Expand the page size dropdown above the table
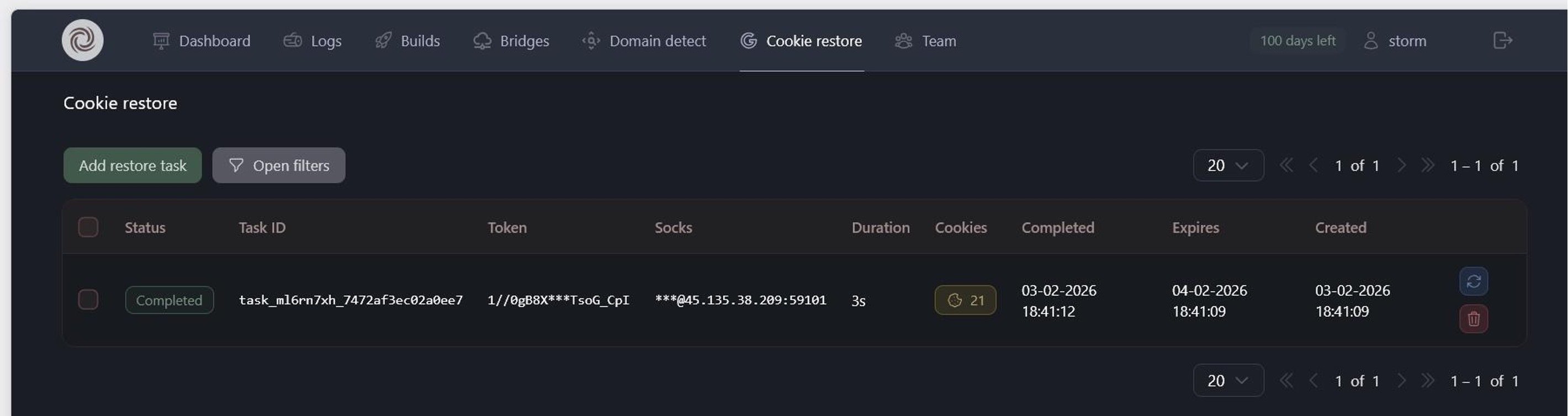 point(1228,166)
